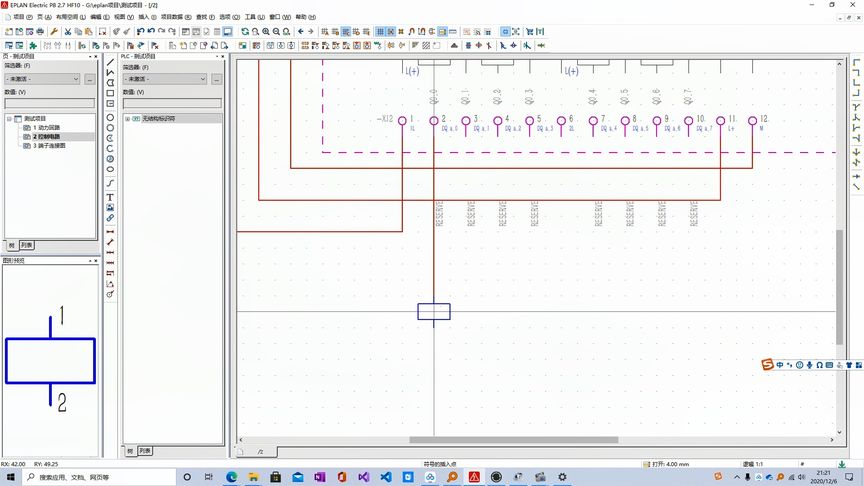Switch page navigator to 列表 tab
This screenshot has height=486, width=864.
[x=27, y=245]
